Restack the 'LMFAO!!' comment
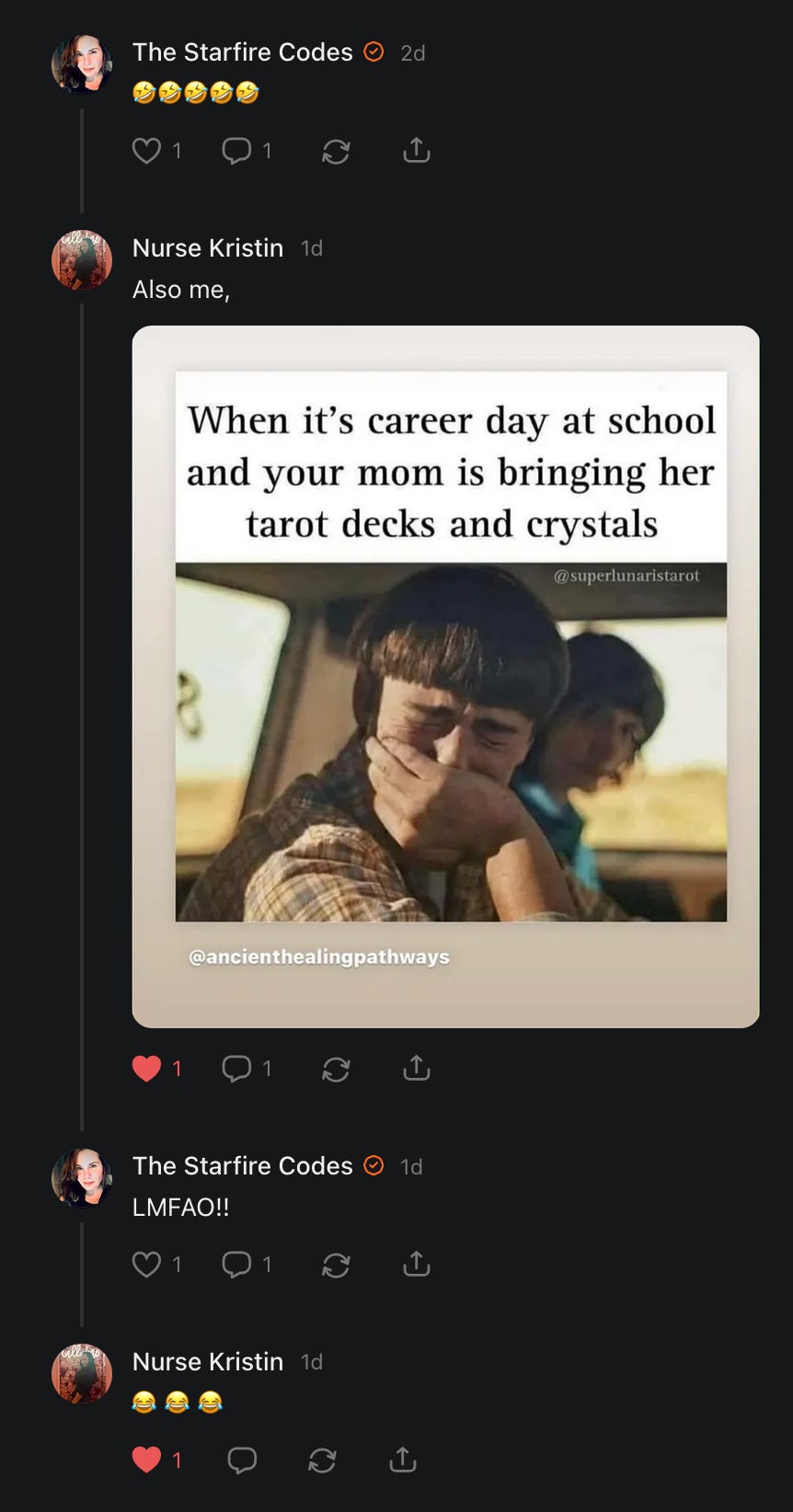The image size is (793, 1512). click(x=336, y=1264)
